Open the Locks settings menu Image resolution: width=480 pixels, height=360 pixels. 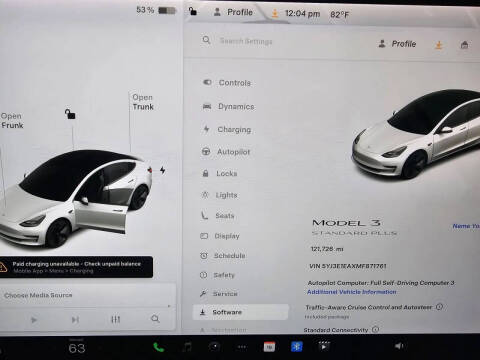(220, 173)
